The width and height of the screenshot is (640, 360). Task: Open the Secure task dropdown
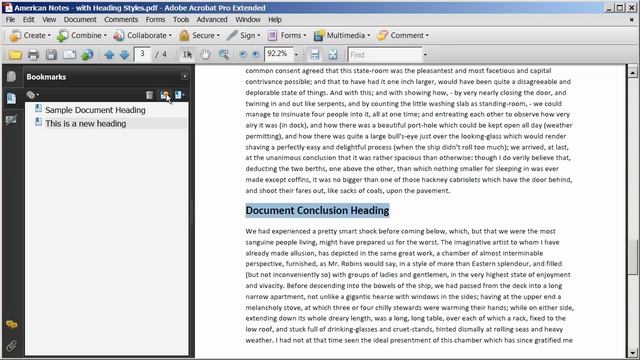pyautogui.click(x=200, y=36)
